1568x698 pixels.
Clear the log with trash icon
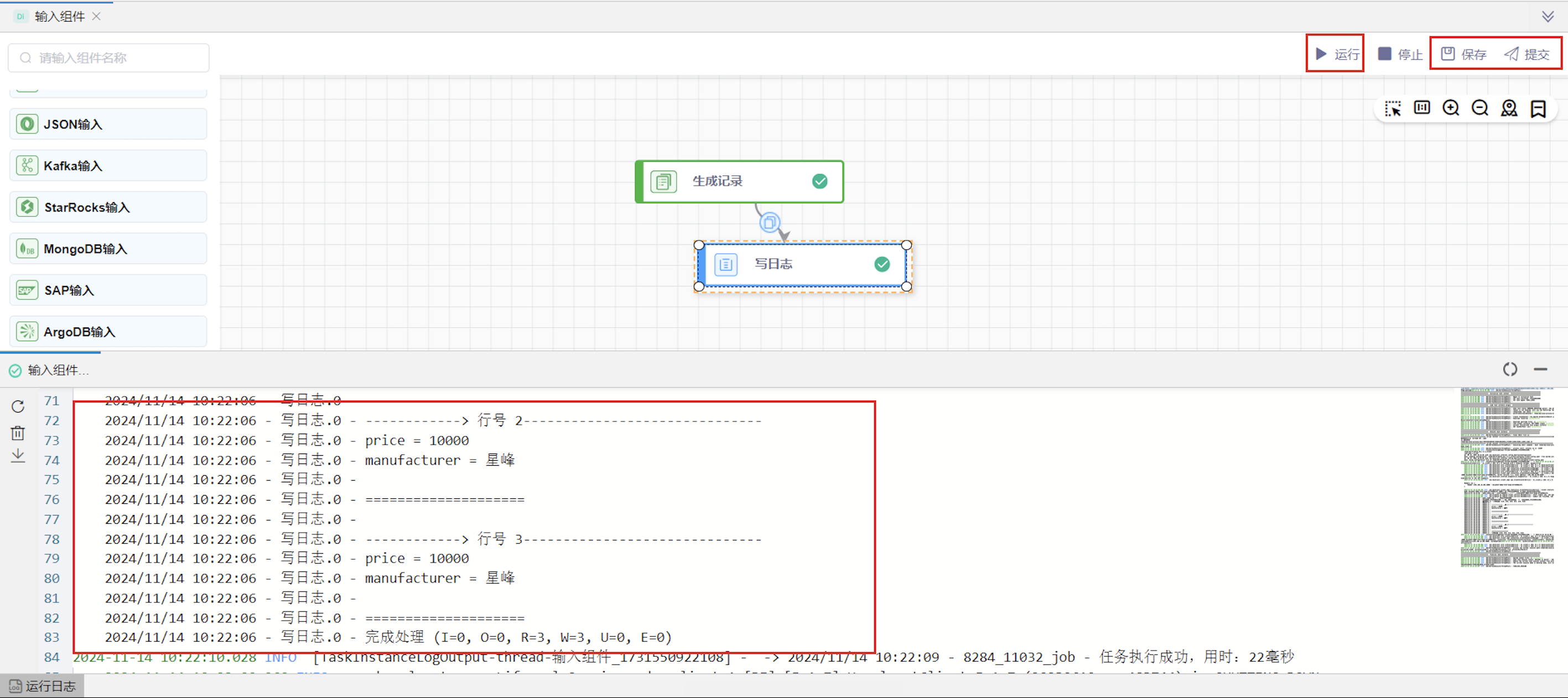coord(18,433)
